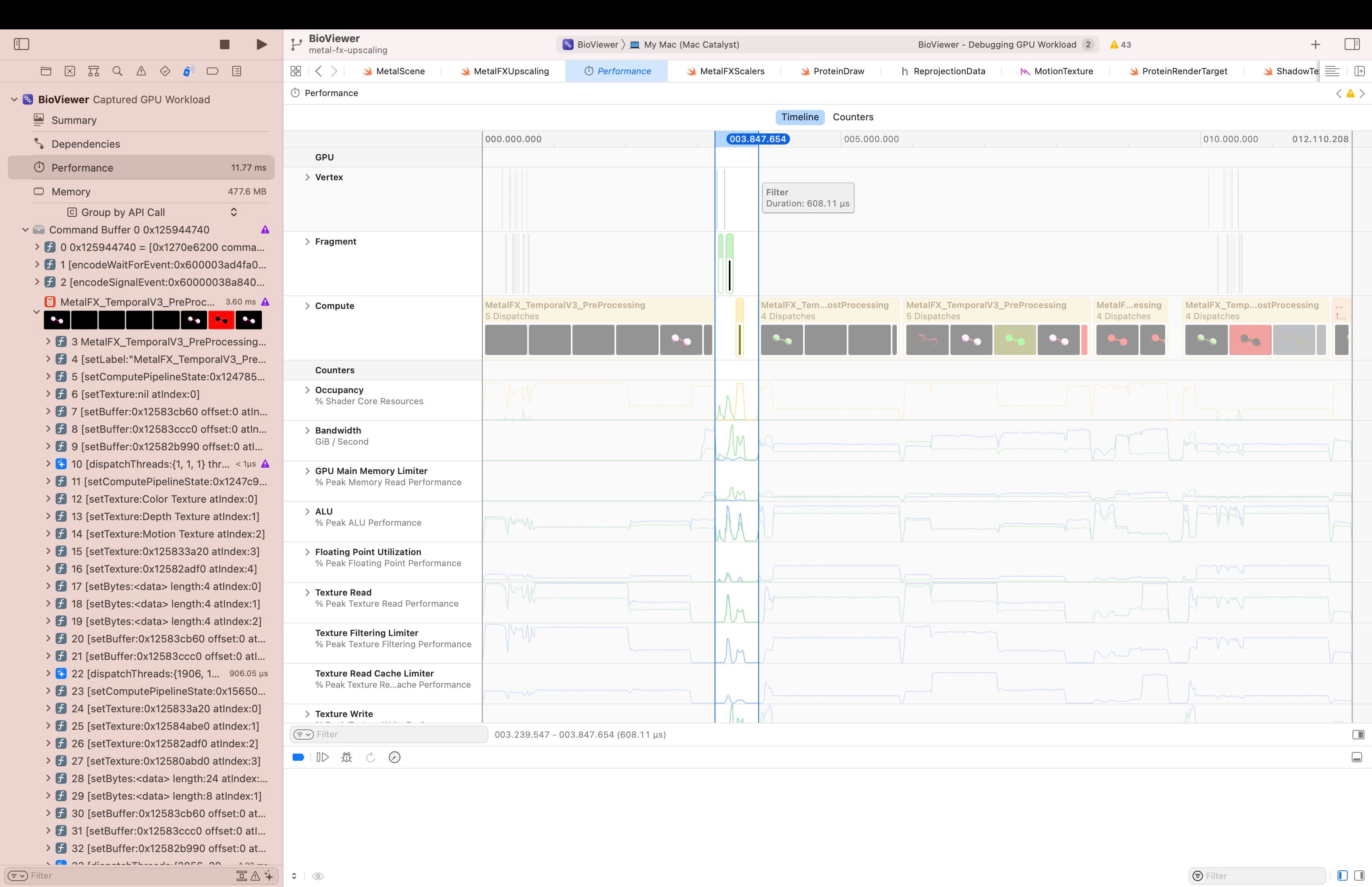Run the BioViewer scheme
Screen dimensions: 1372x887
tap(261, 44)
